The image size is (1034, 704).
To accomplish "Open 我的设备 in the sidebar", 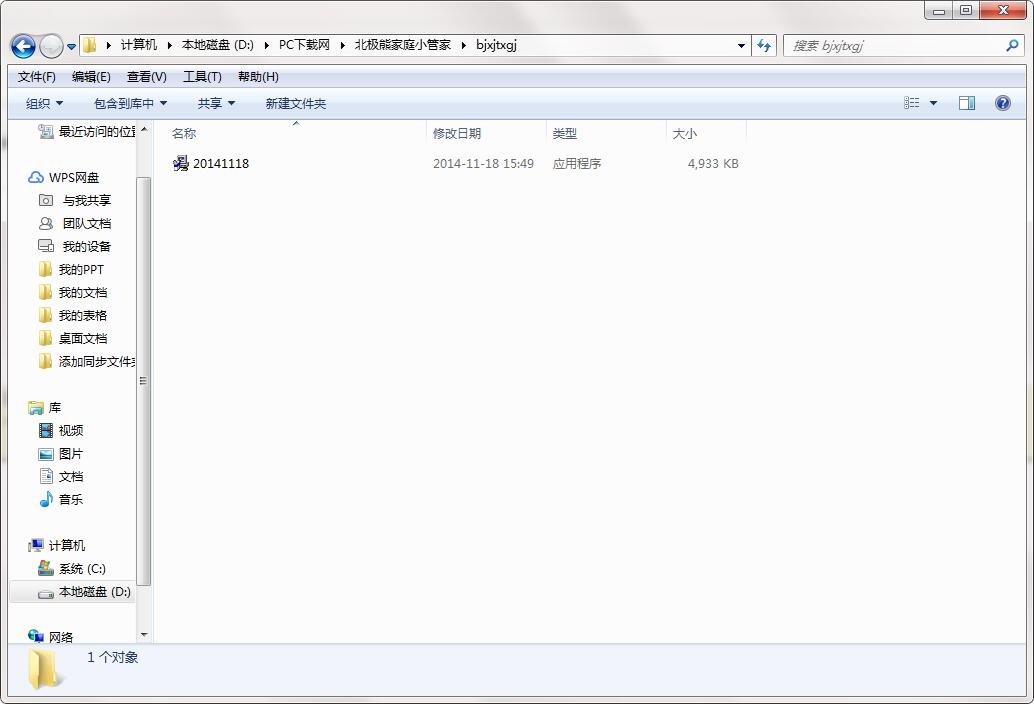I will (85, 246).
